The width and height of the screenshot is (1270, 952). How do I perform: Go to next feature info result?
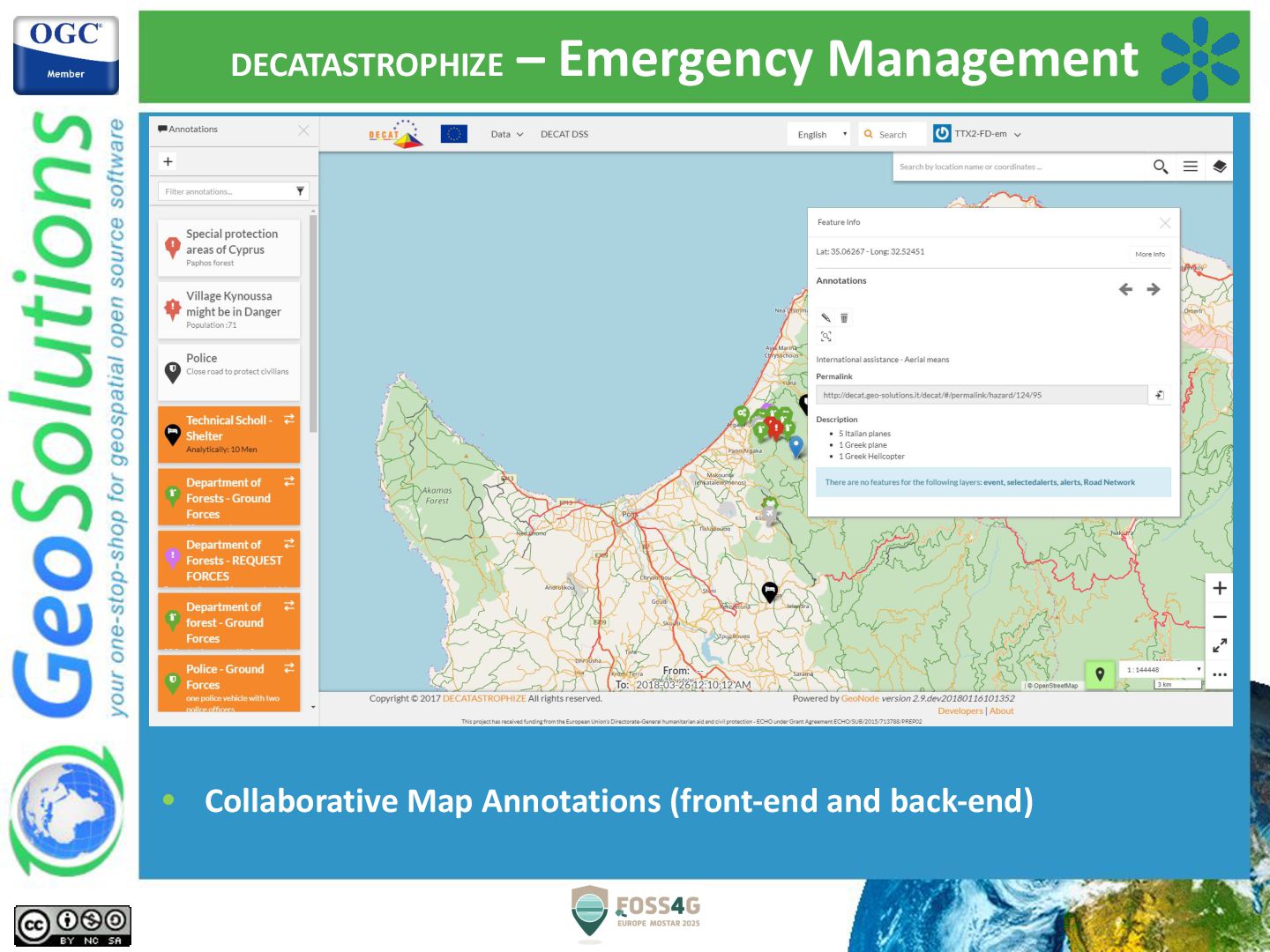click(1154, 289)
